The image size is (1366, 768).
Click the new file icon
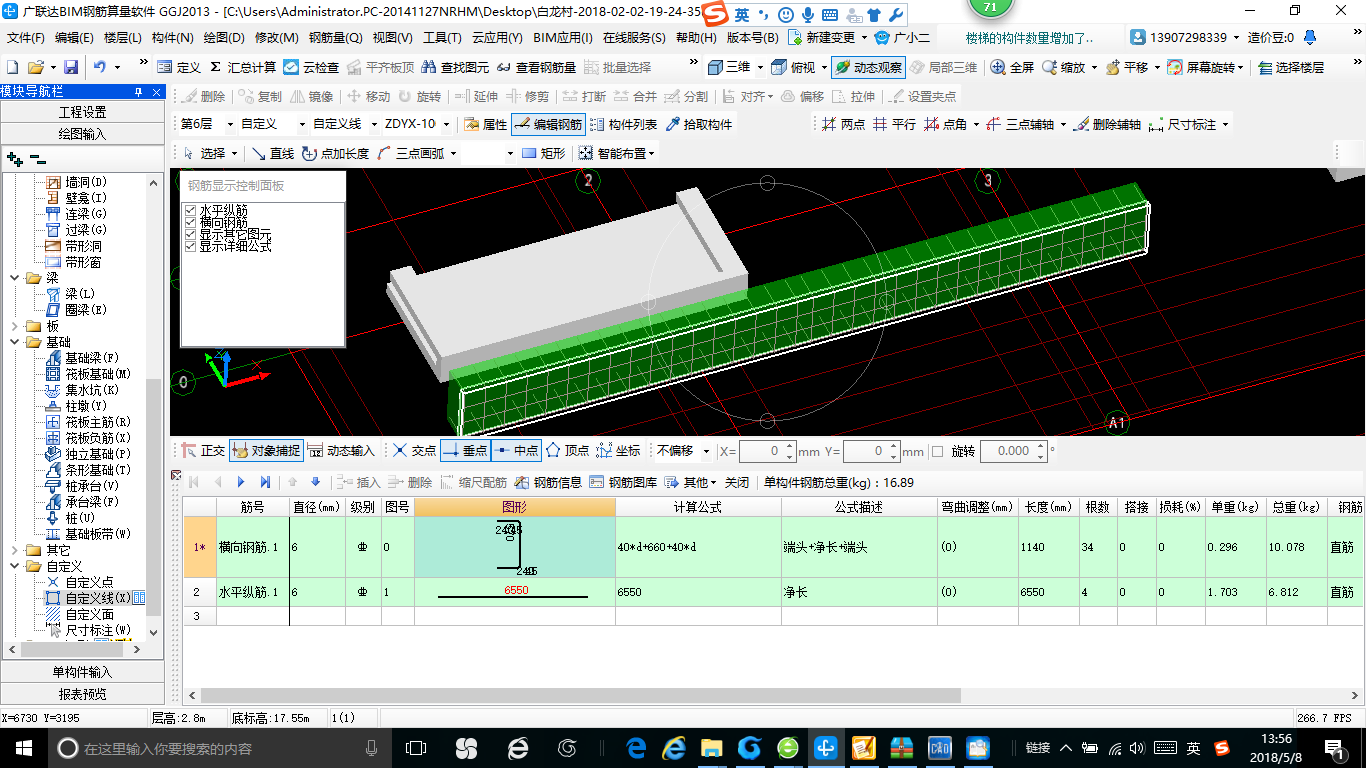(12, 67)
